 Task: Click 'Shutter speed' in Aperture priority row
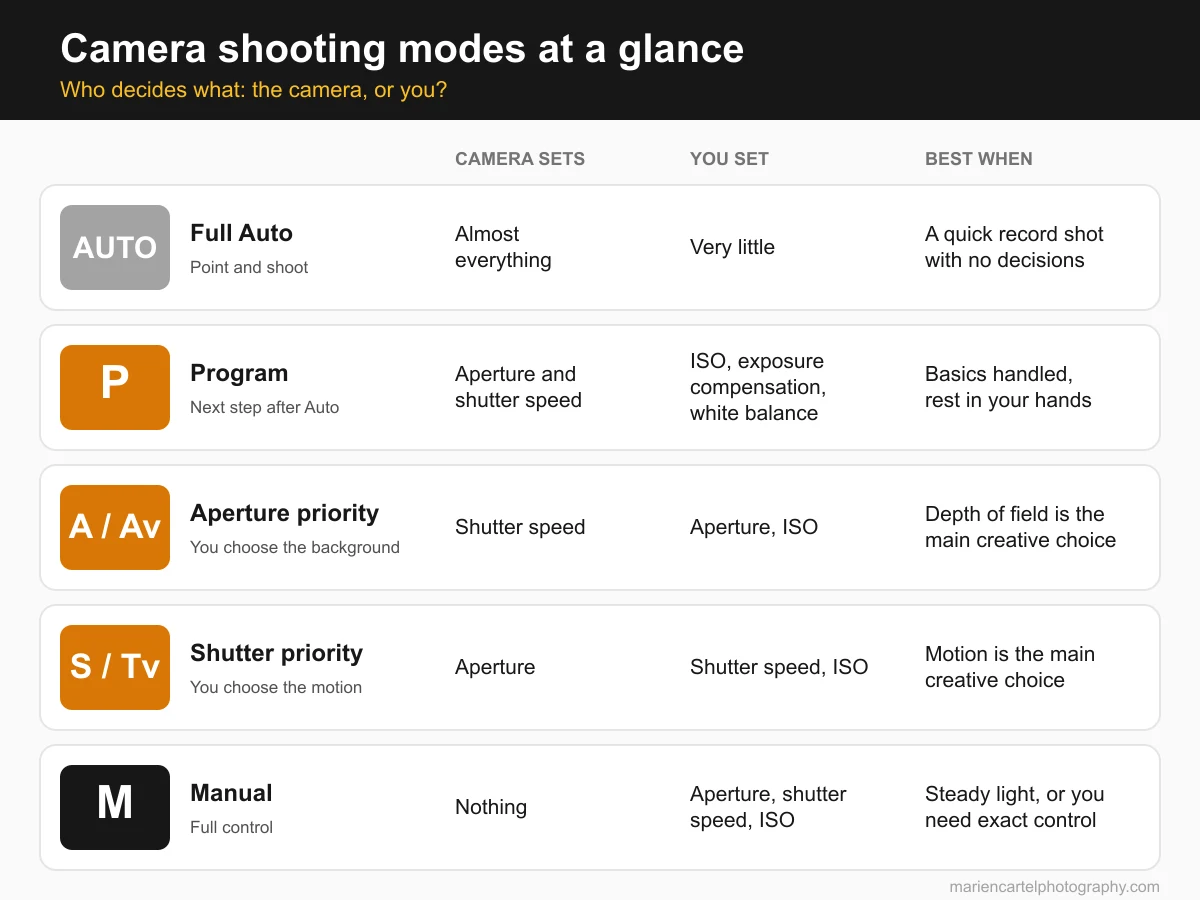tap(520, 527)
